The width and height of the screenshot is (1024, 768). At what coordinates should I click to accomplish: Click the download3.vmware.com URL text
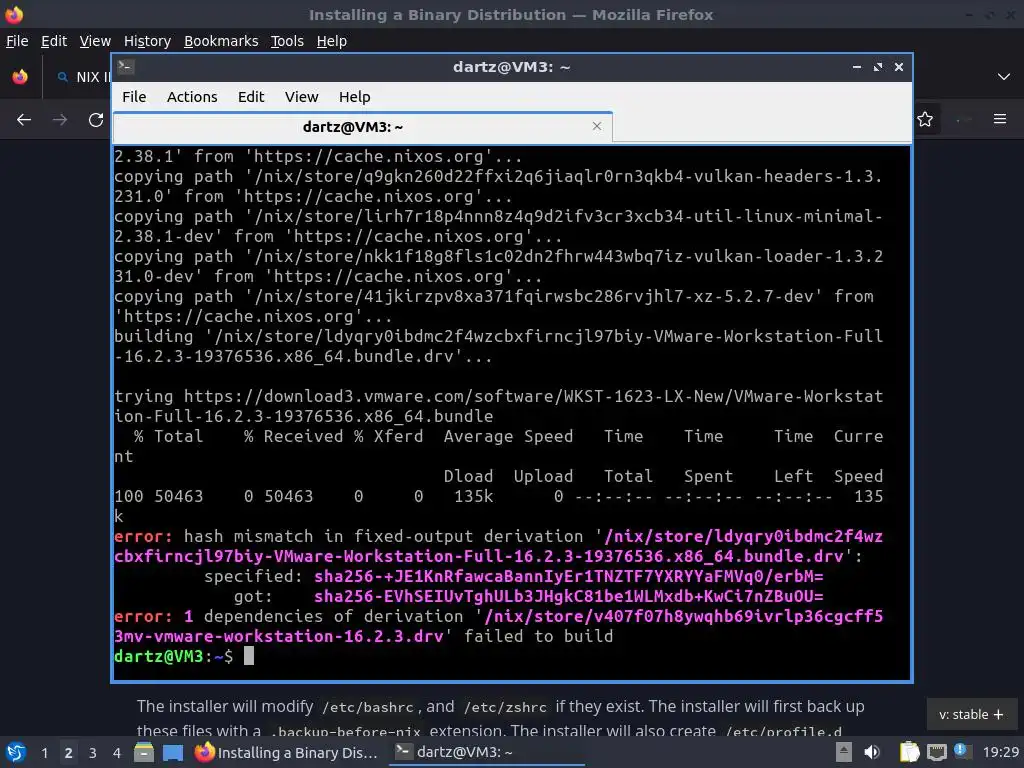tap(498, 406)
